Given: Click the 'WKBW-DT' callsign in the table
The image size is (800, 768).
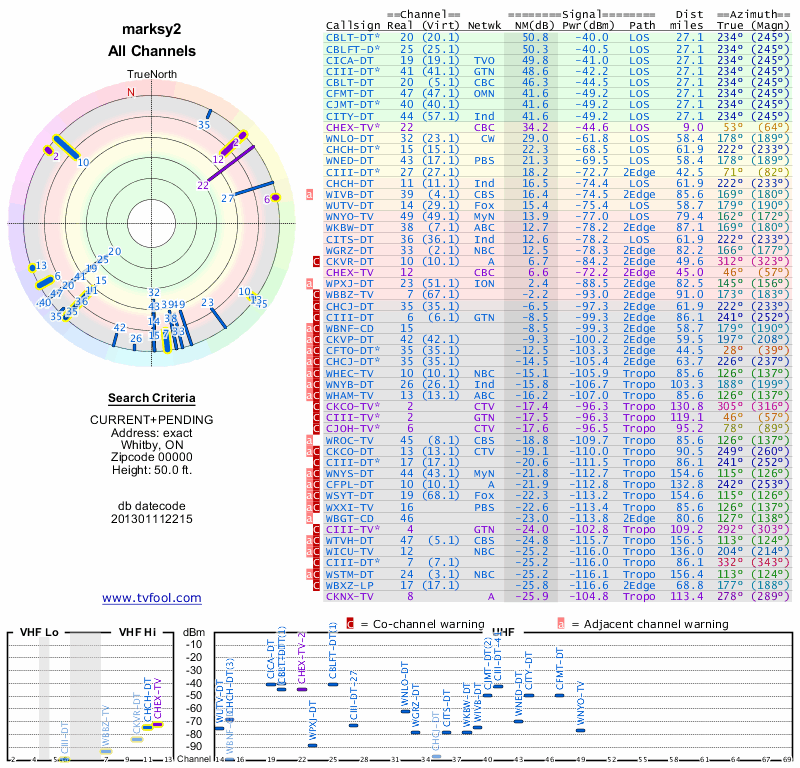Looking at the screenshot, I should point(349,228).
